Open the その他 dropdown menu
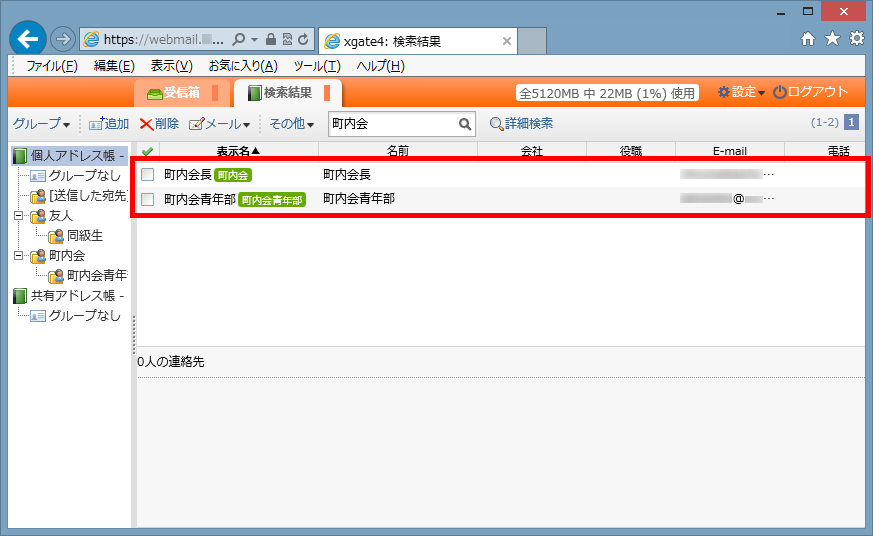 point(291,124)
